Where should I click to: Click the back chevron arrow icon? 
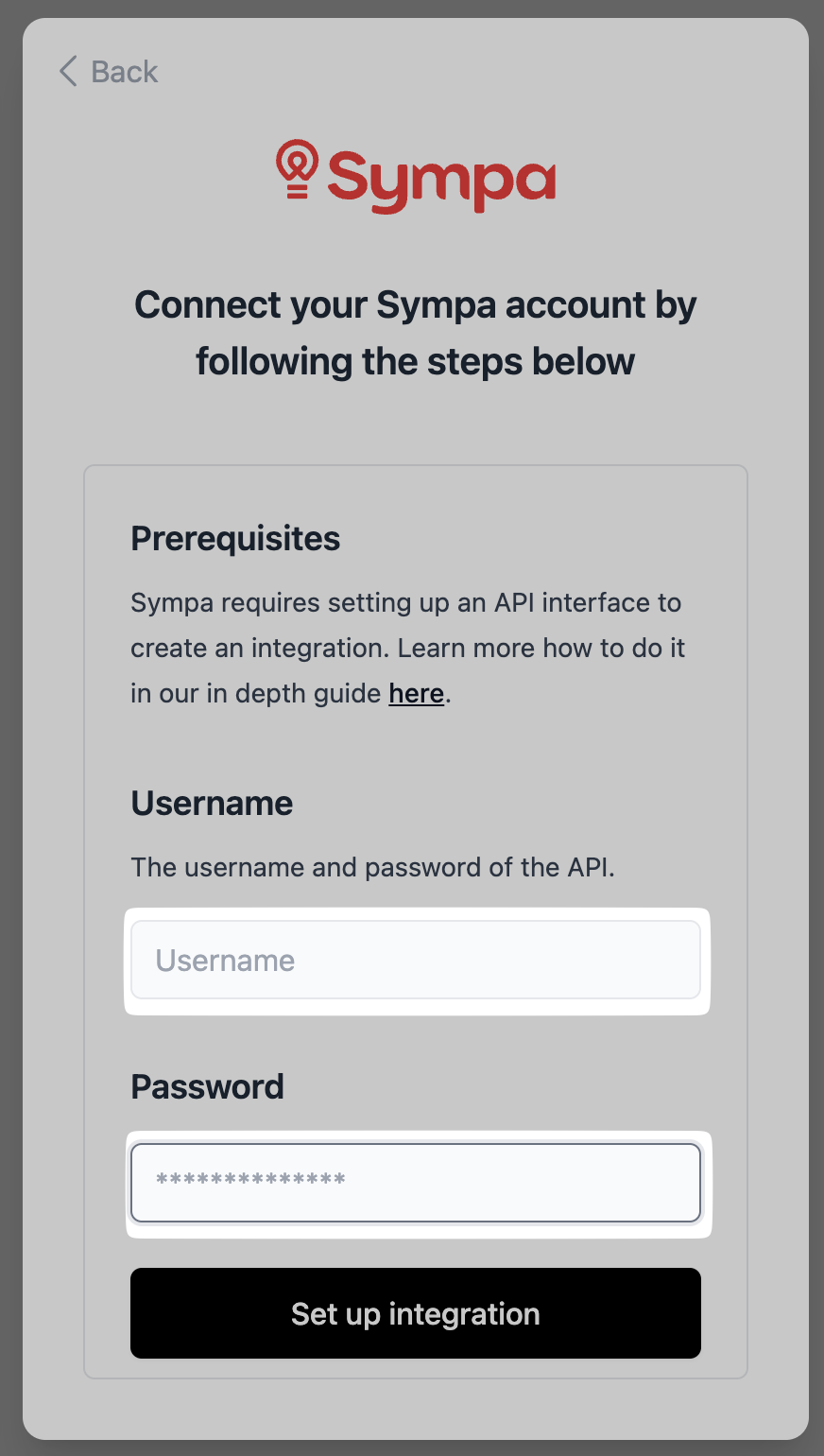click(68, 71)
